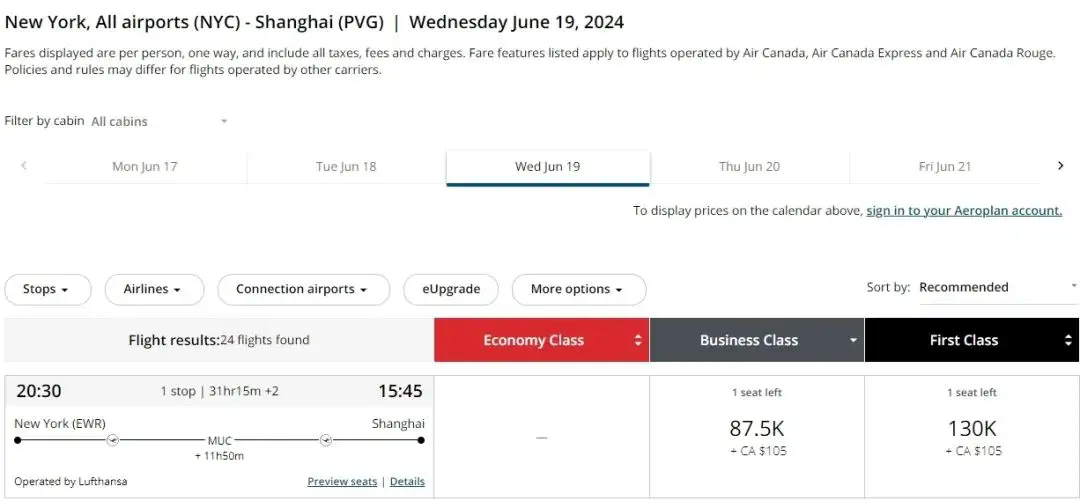This screenshot has width=1080, height=501.
Task: Open Connection airports filter
Action: pyautogui.click(x=301, y=289)
